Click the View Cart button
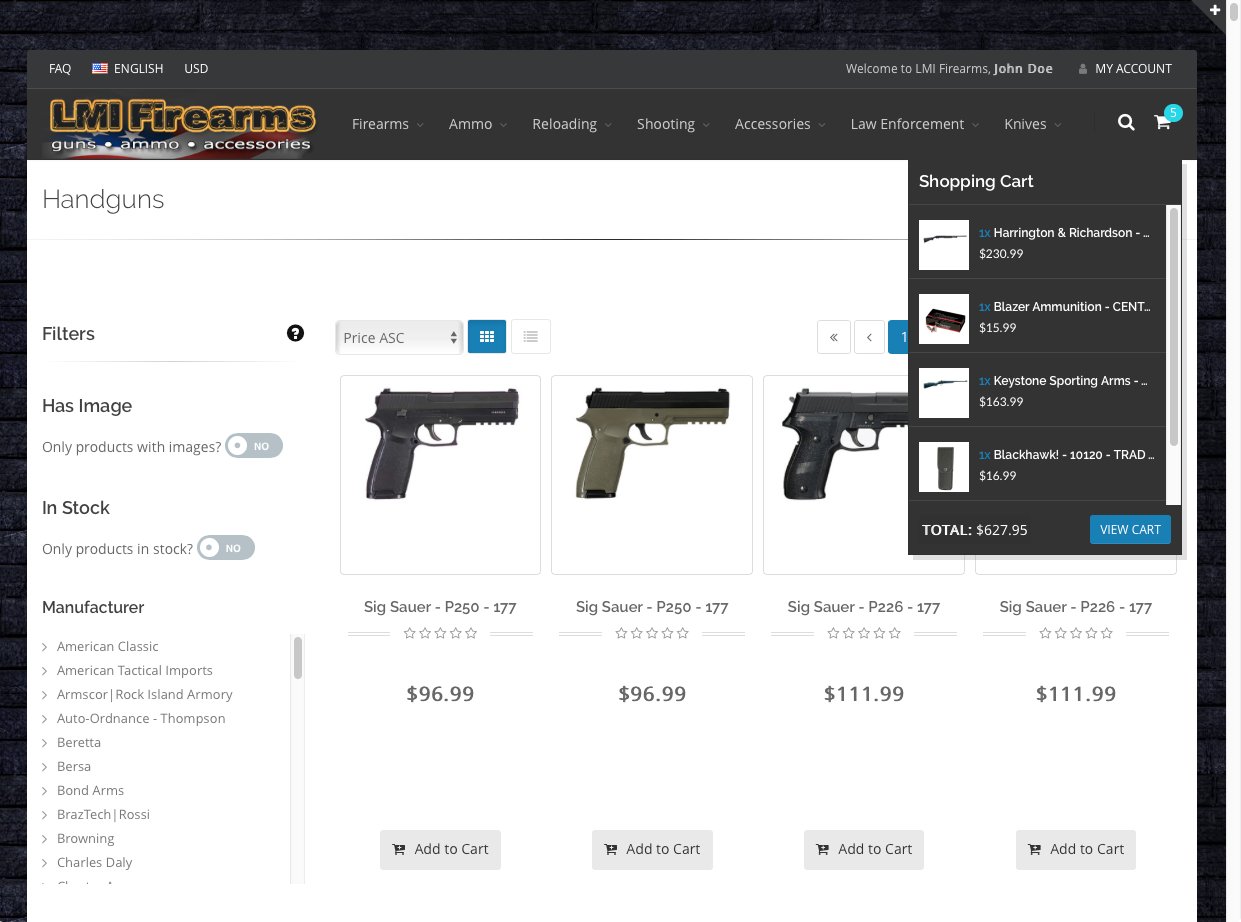1241x922 pixels. pyautogui.click(x=1129, y=529)
